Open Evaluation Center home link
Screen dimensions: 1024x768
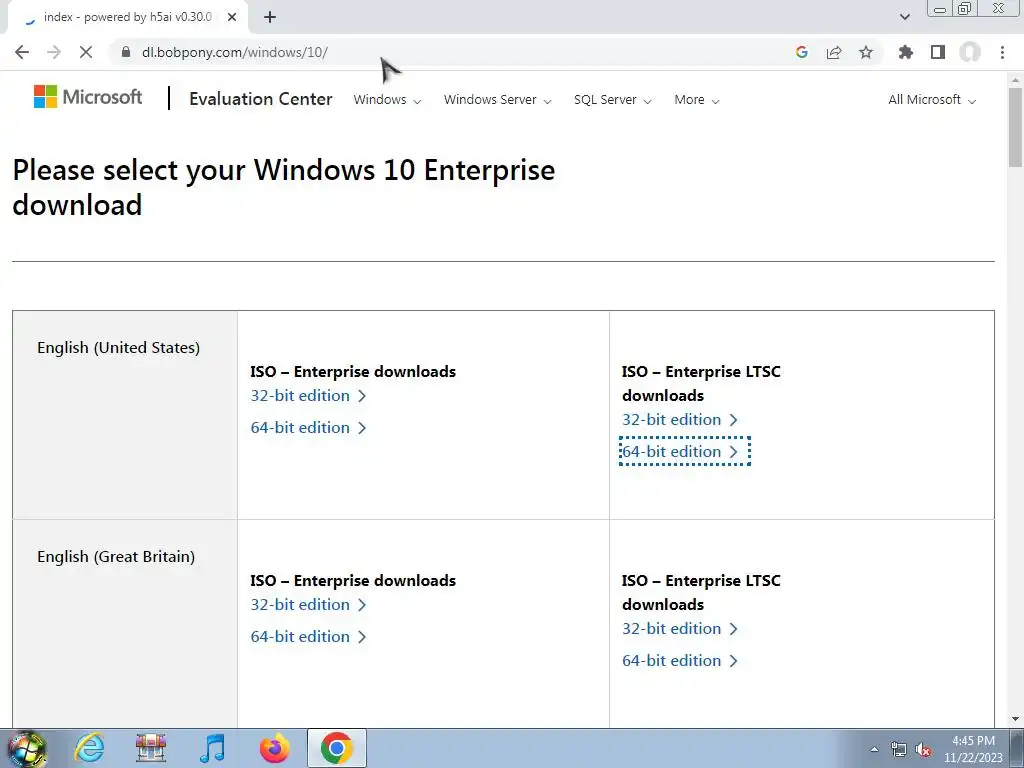coord(261,99)
